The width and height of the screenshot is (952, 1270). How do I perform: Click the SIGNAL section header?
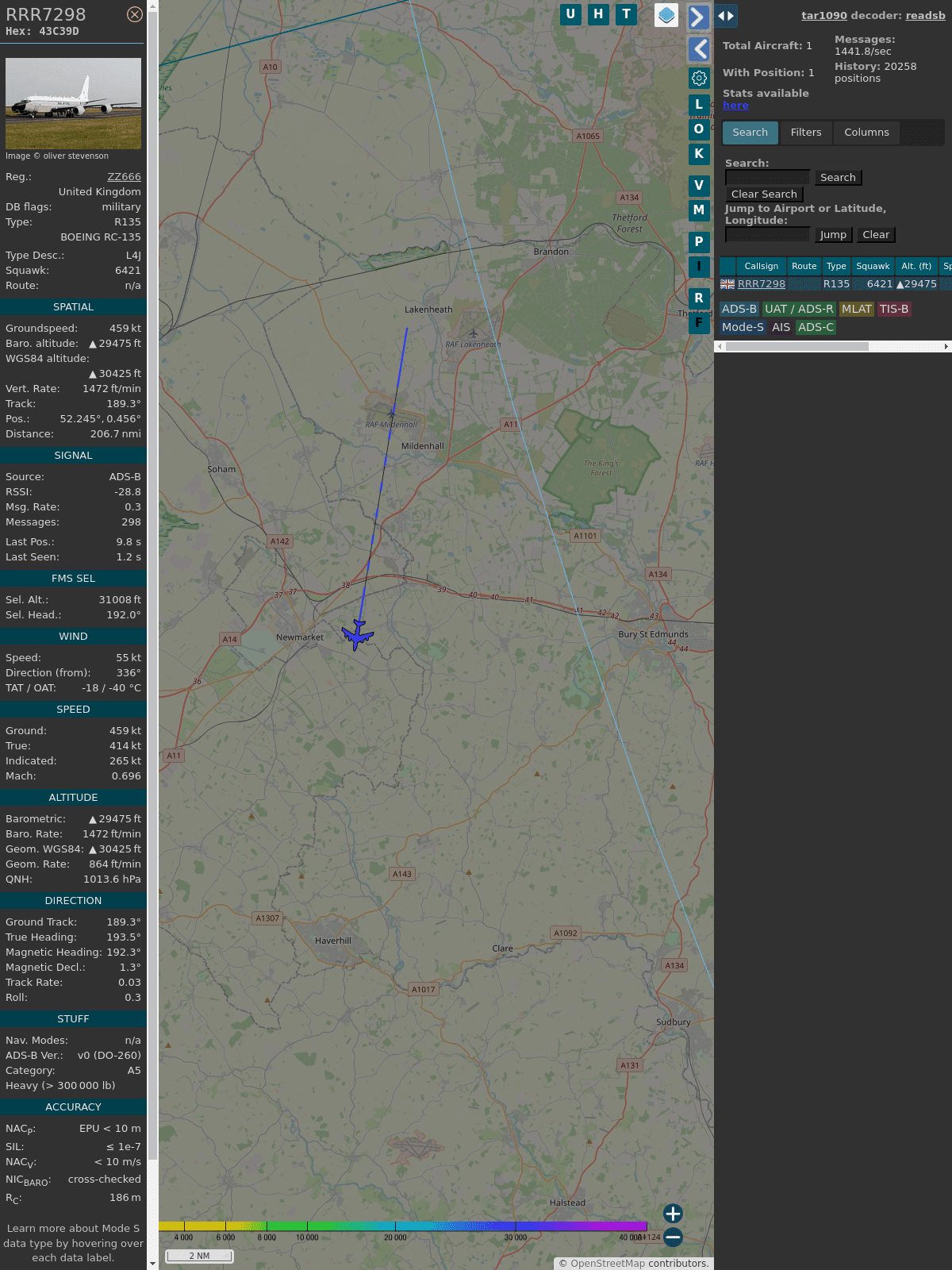73,455
